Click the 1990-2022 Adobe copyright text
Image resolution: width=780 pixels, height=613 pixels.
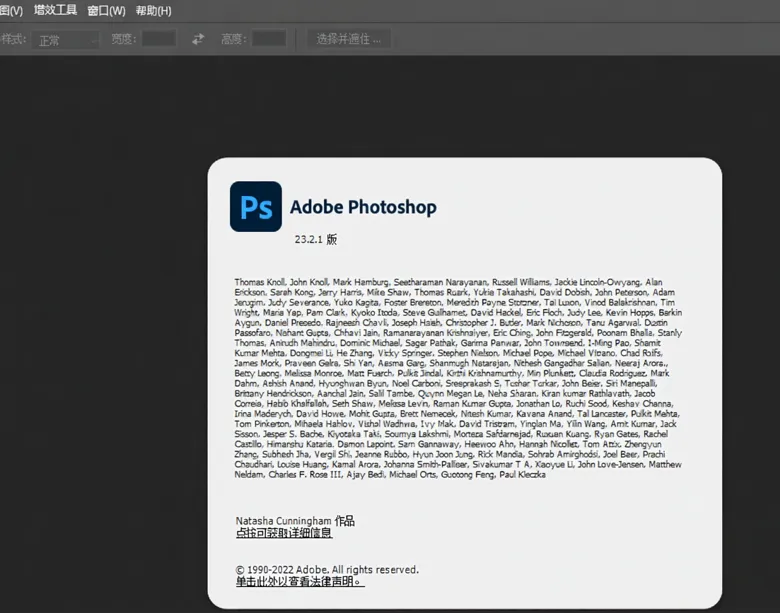(327, 569)
